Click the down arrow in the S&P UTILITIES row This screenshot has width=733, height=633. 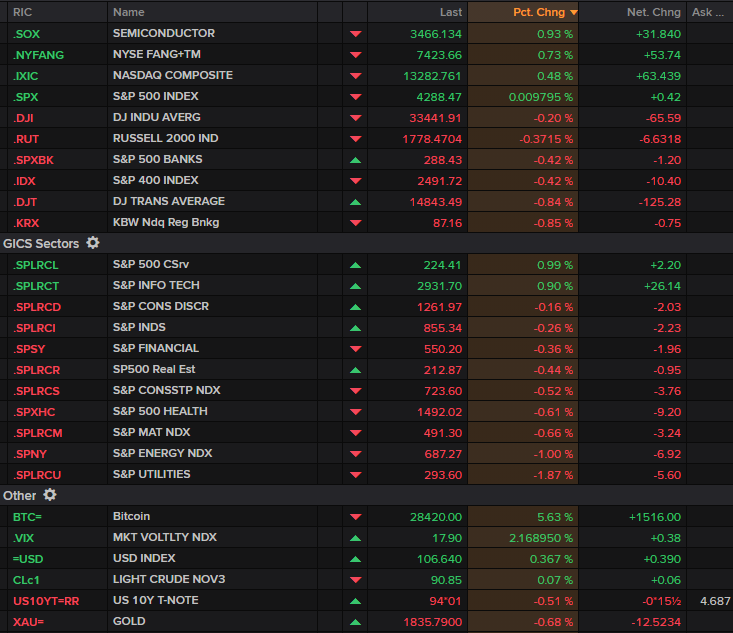pos(356,475)
